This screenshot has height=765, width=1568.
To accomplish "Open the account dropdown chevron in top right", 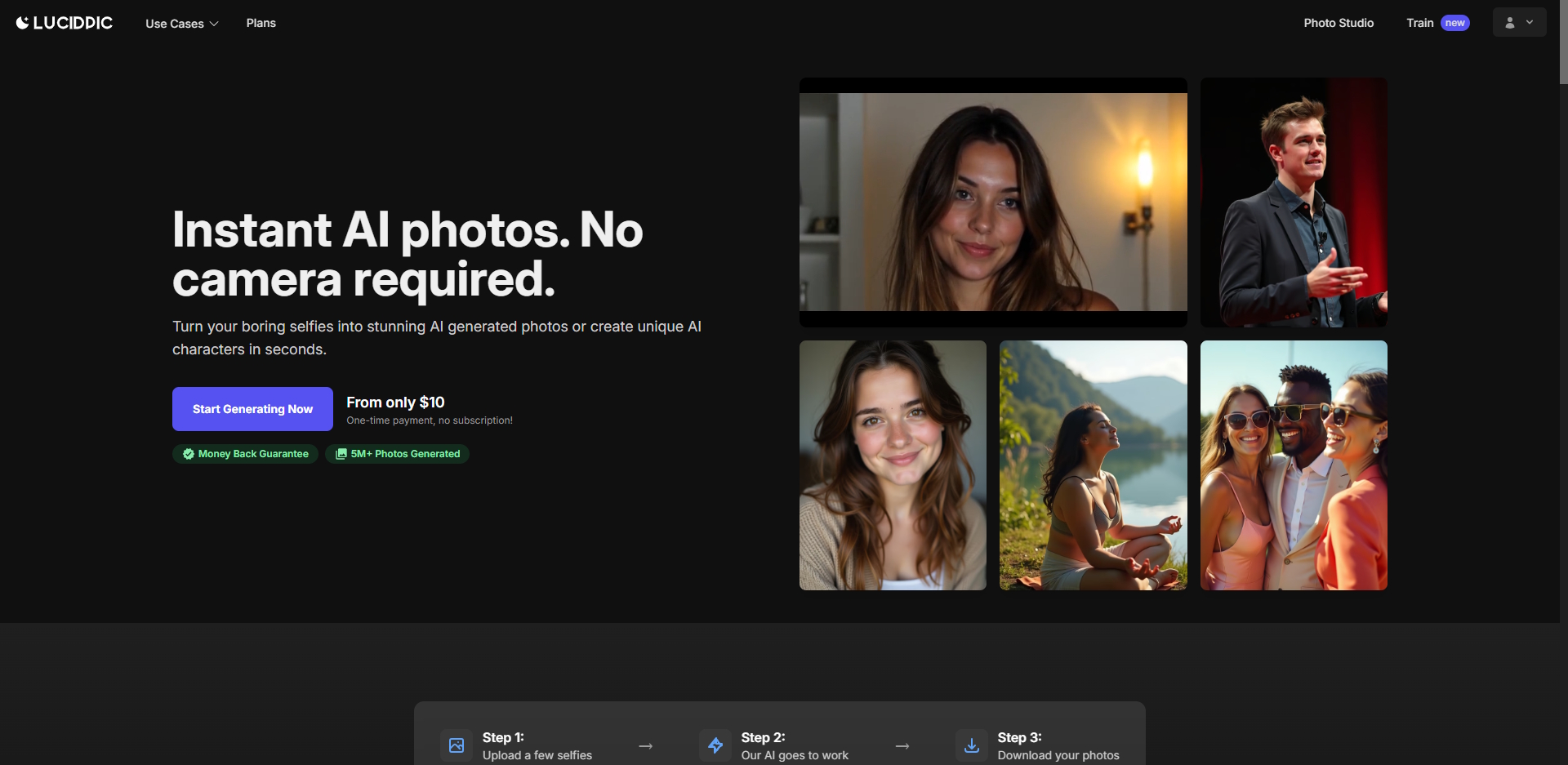I will point(1531,22).
